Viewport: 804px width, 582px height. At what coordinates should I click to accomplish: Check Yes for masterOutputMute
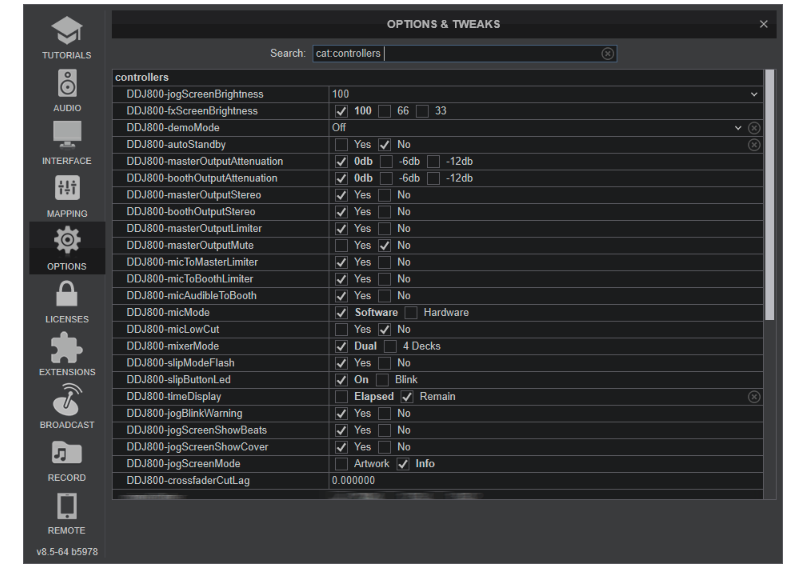(x=341, y=246)
